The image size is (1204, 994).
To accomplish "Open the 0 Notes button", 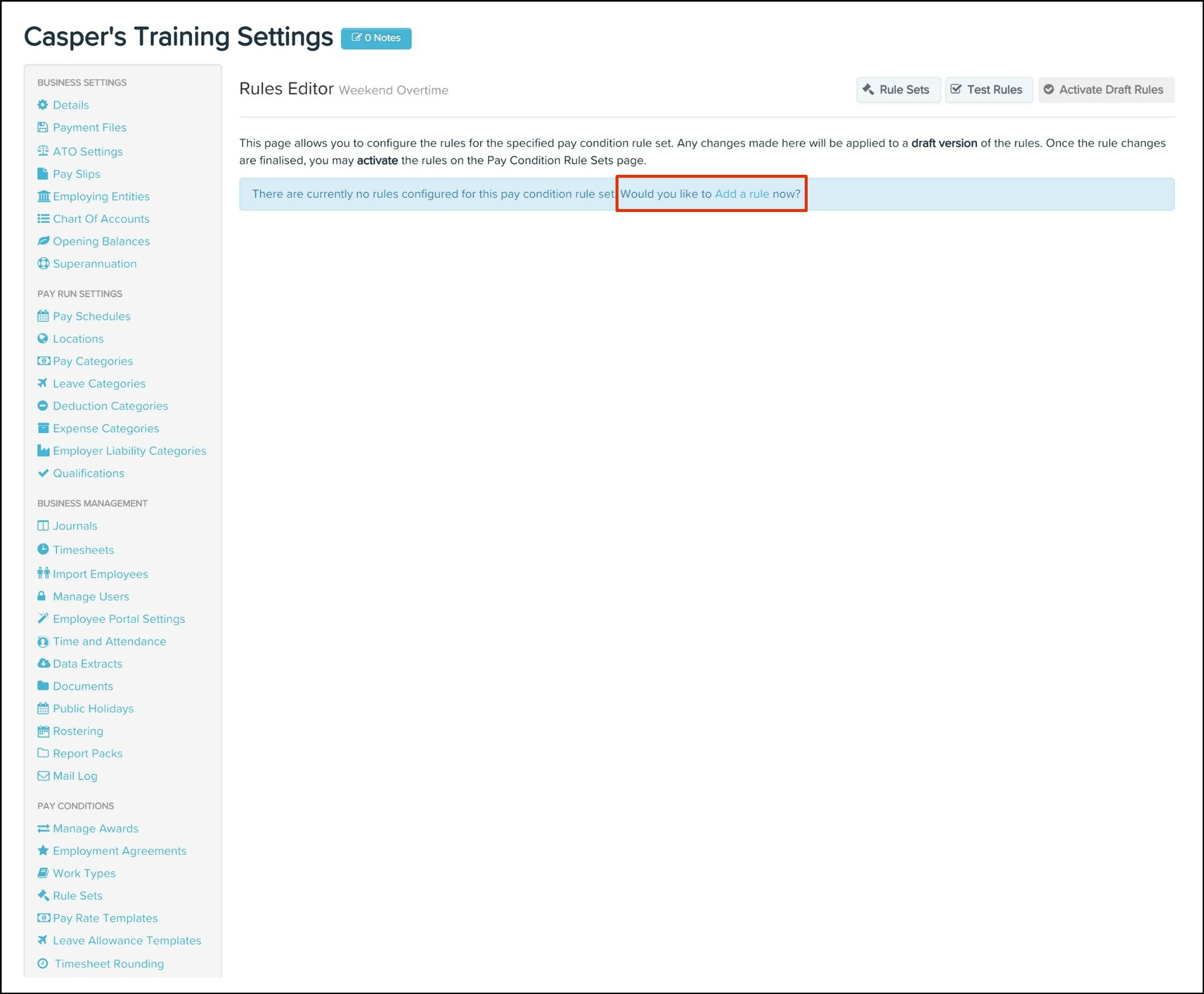I will tap(376, 38).
